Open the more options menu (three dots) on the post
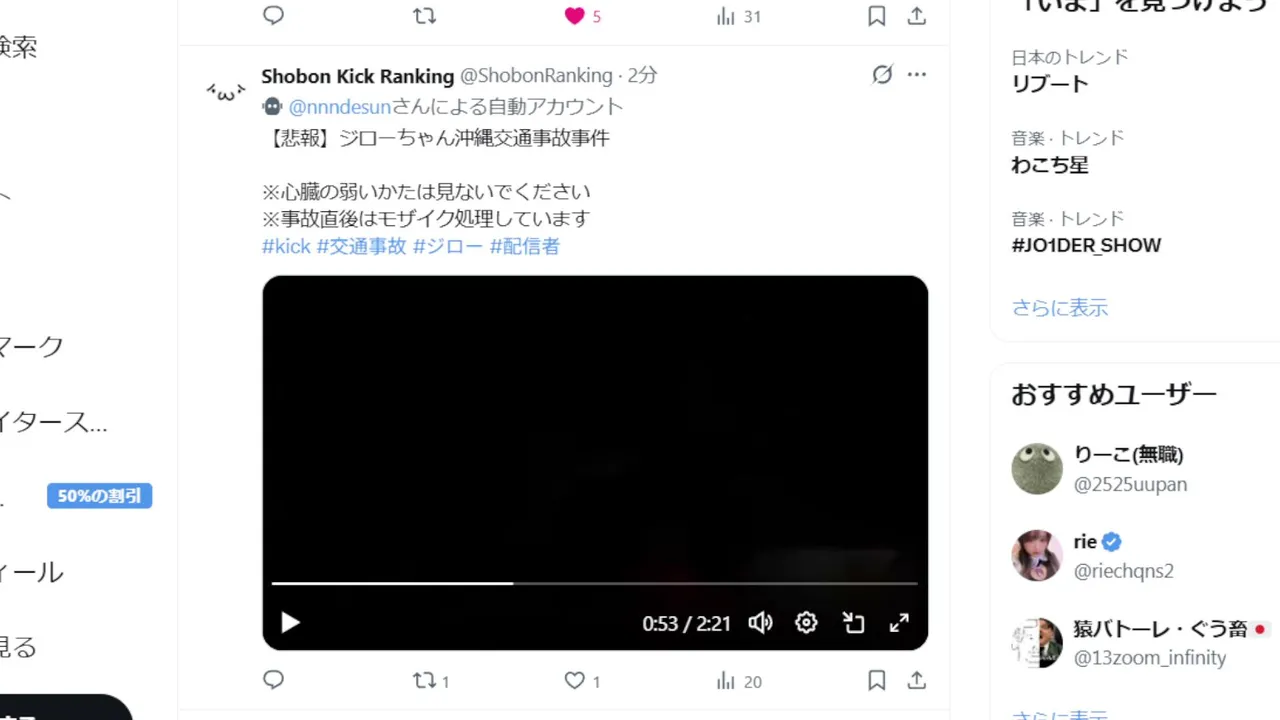Screen dimensions: 1280x720 point(917,75)
